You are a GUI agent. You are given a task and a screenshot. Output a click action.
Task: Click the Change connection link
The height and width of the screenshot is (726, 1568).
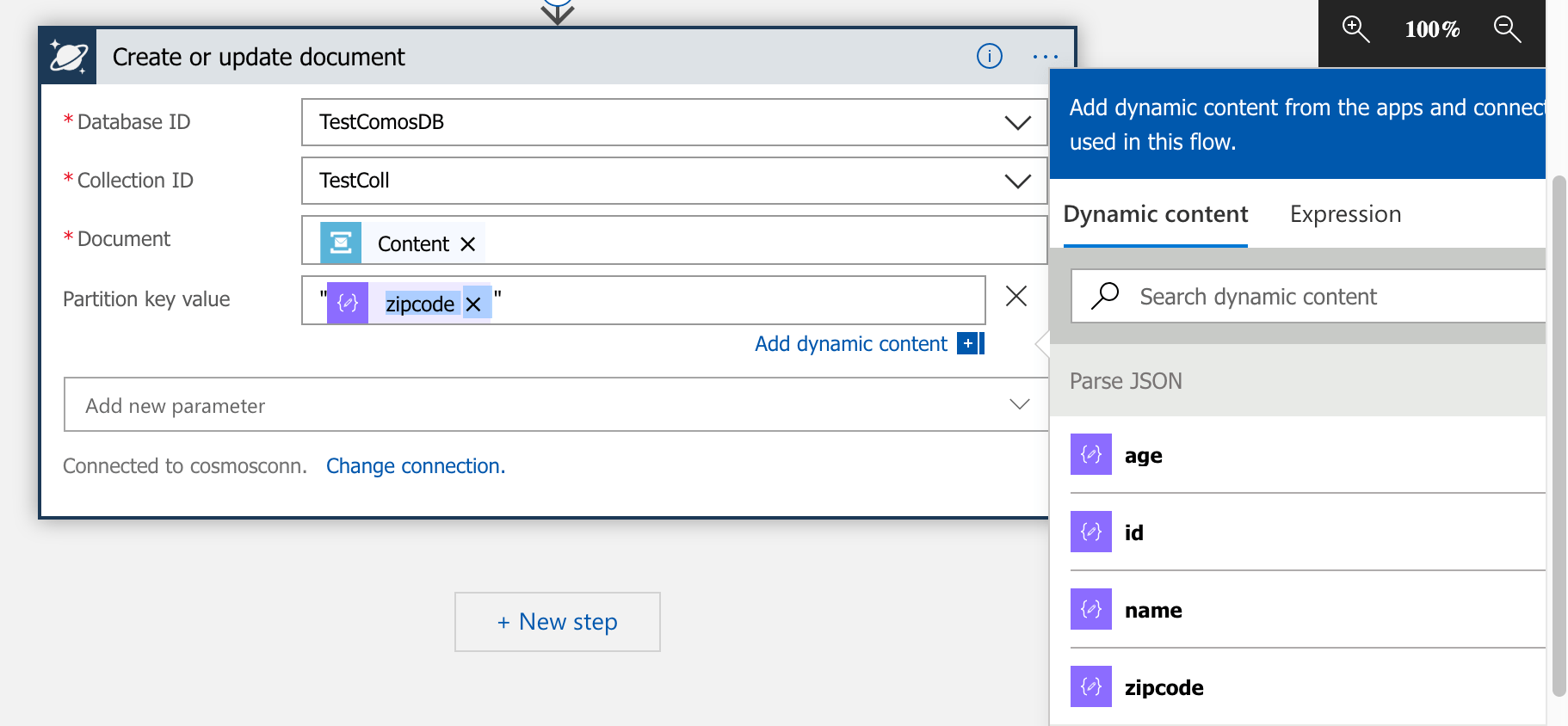pos(416,466)
